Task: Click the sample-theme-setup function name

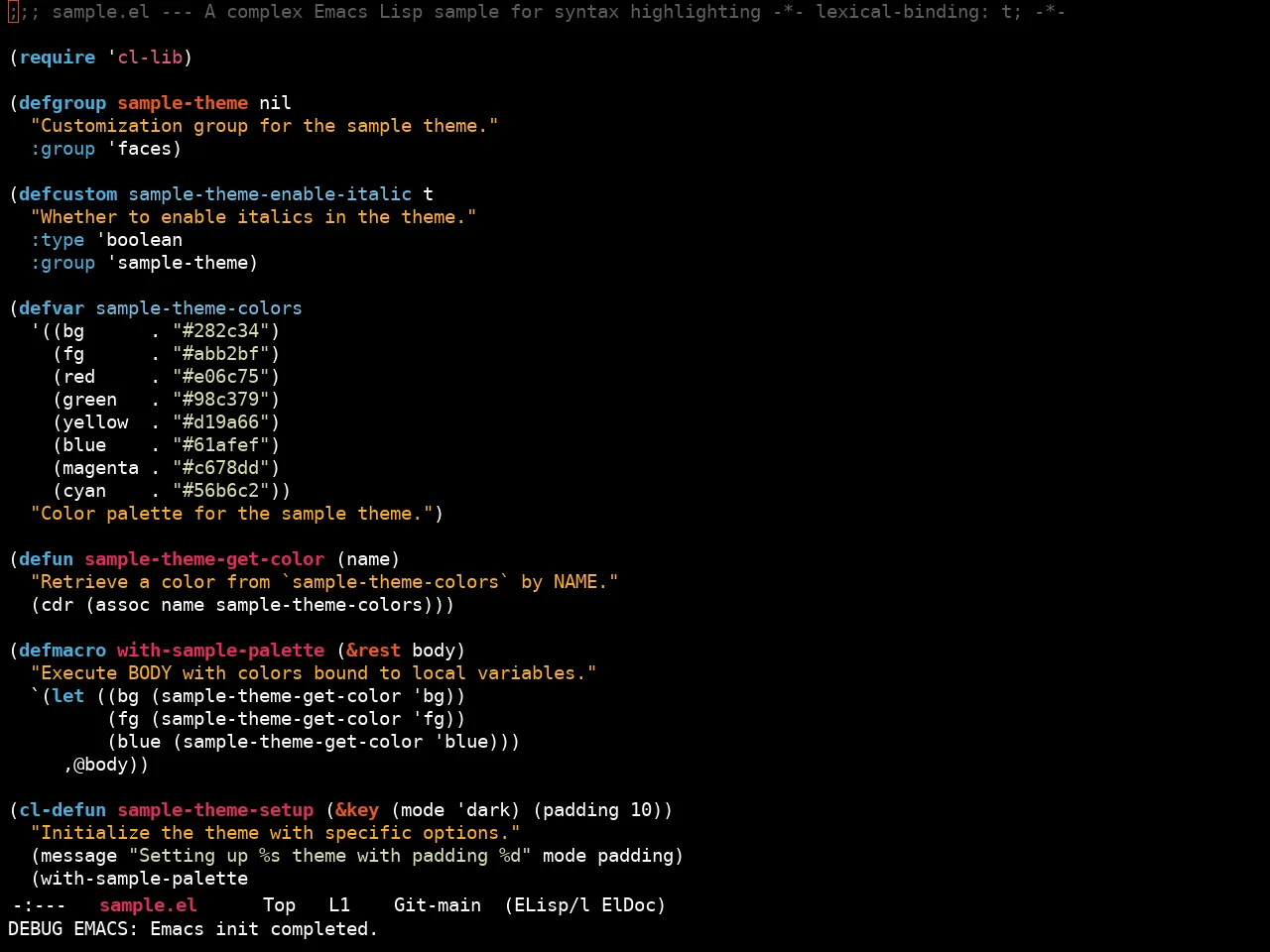Action: coord(215,810)
